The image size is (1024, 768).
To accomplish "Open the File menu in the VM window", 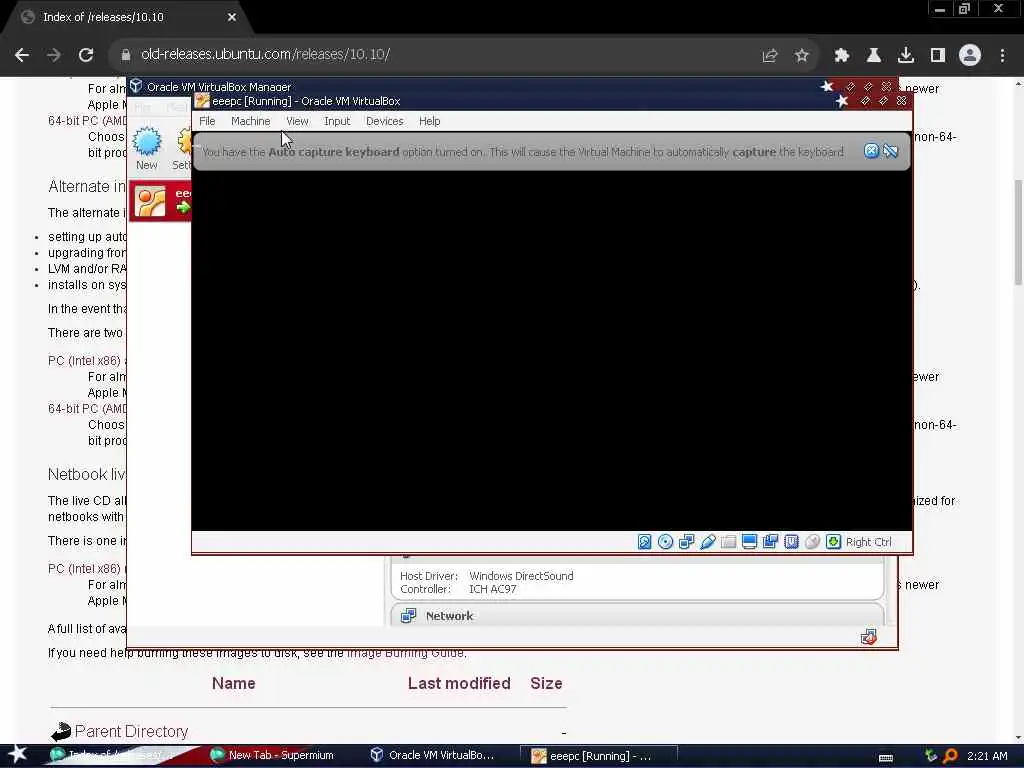I will coord(207,121).
